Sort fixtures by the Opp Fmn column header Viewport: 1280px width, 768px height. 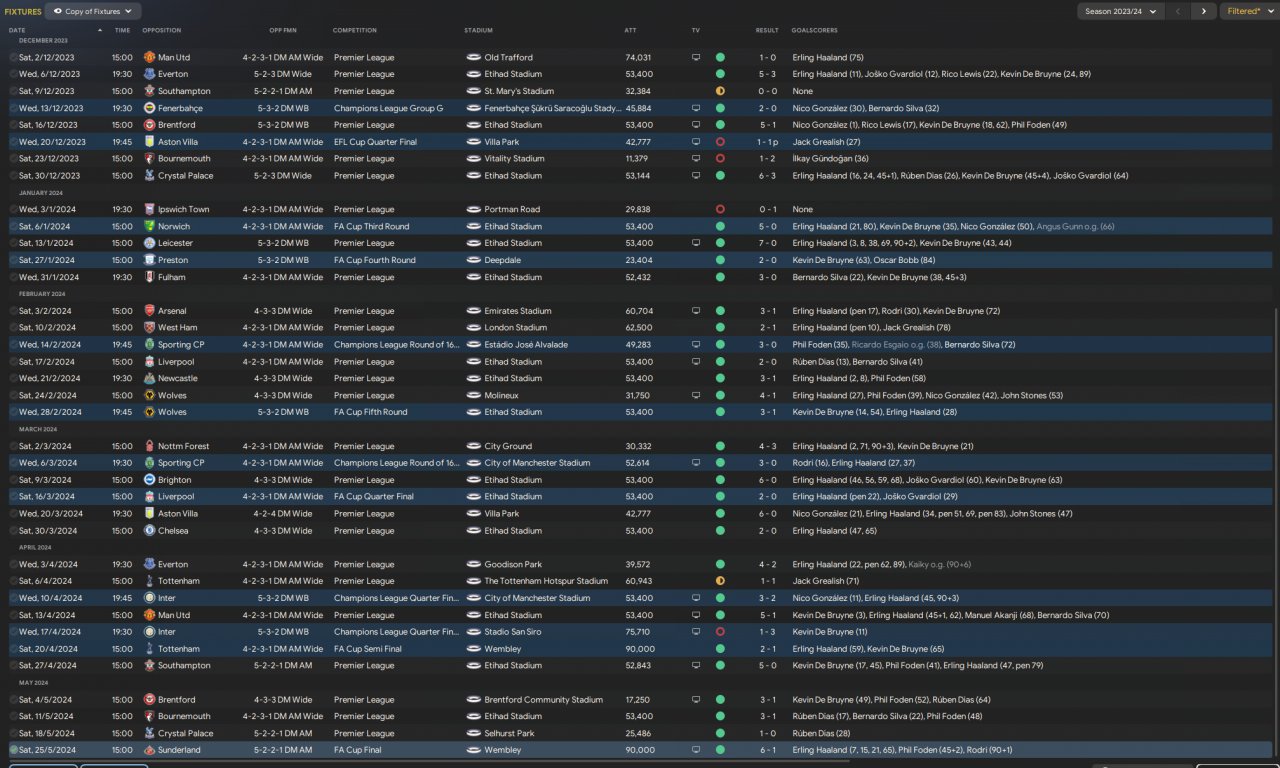[x=283, y=30]
